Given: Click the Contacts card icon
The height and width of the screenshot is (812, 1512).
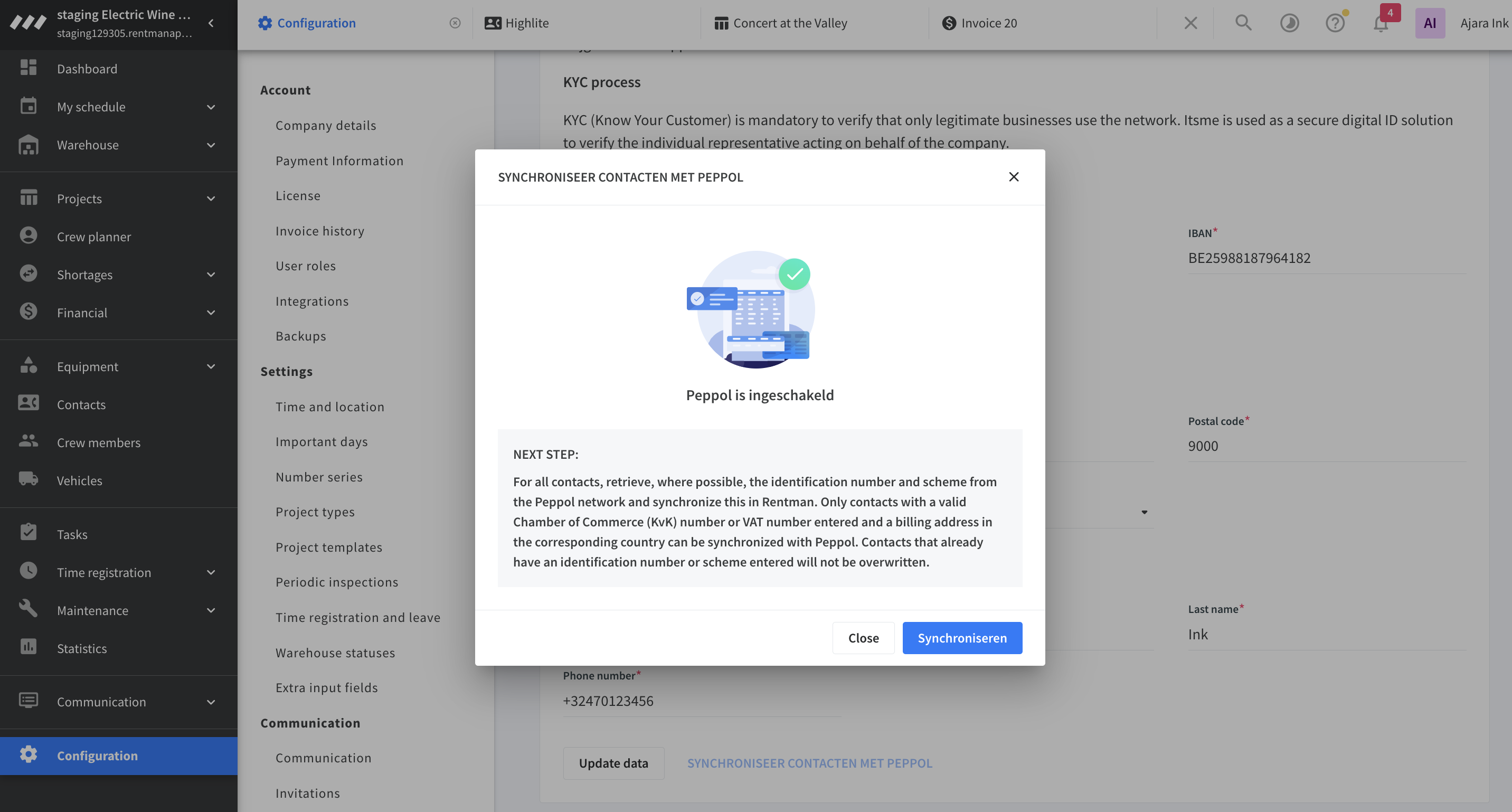Looking at the screenshot, I should (28, 404).
